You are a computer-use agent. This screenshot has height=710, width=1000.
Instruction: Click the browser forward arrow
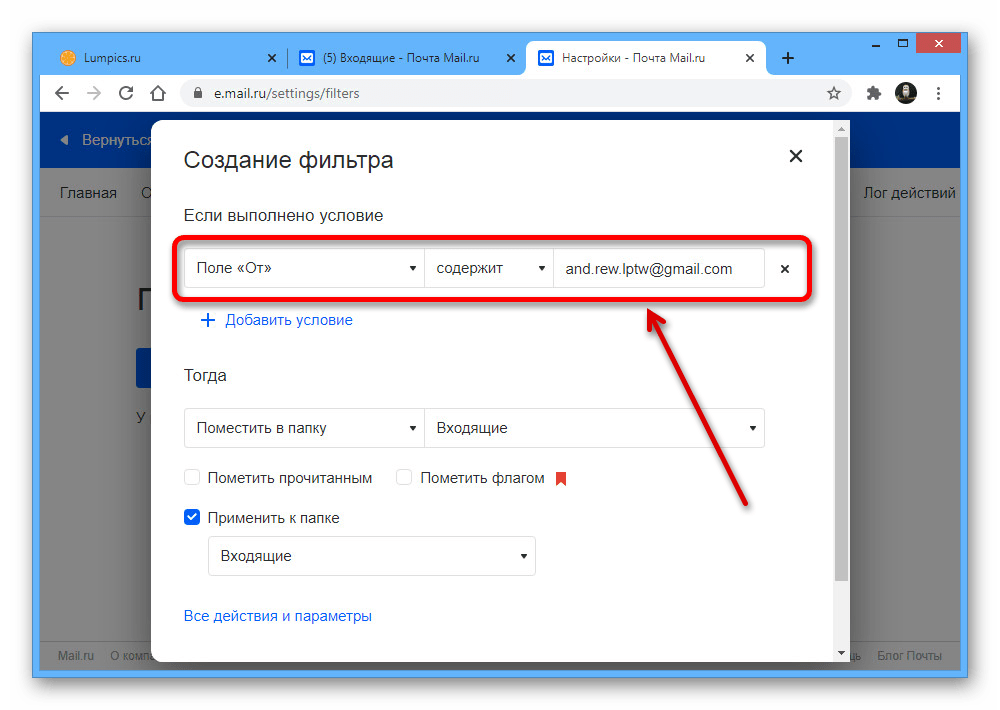click(94, 93)
